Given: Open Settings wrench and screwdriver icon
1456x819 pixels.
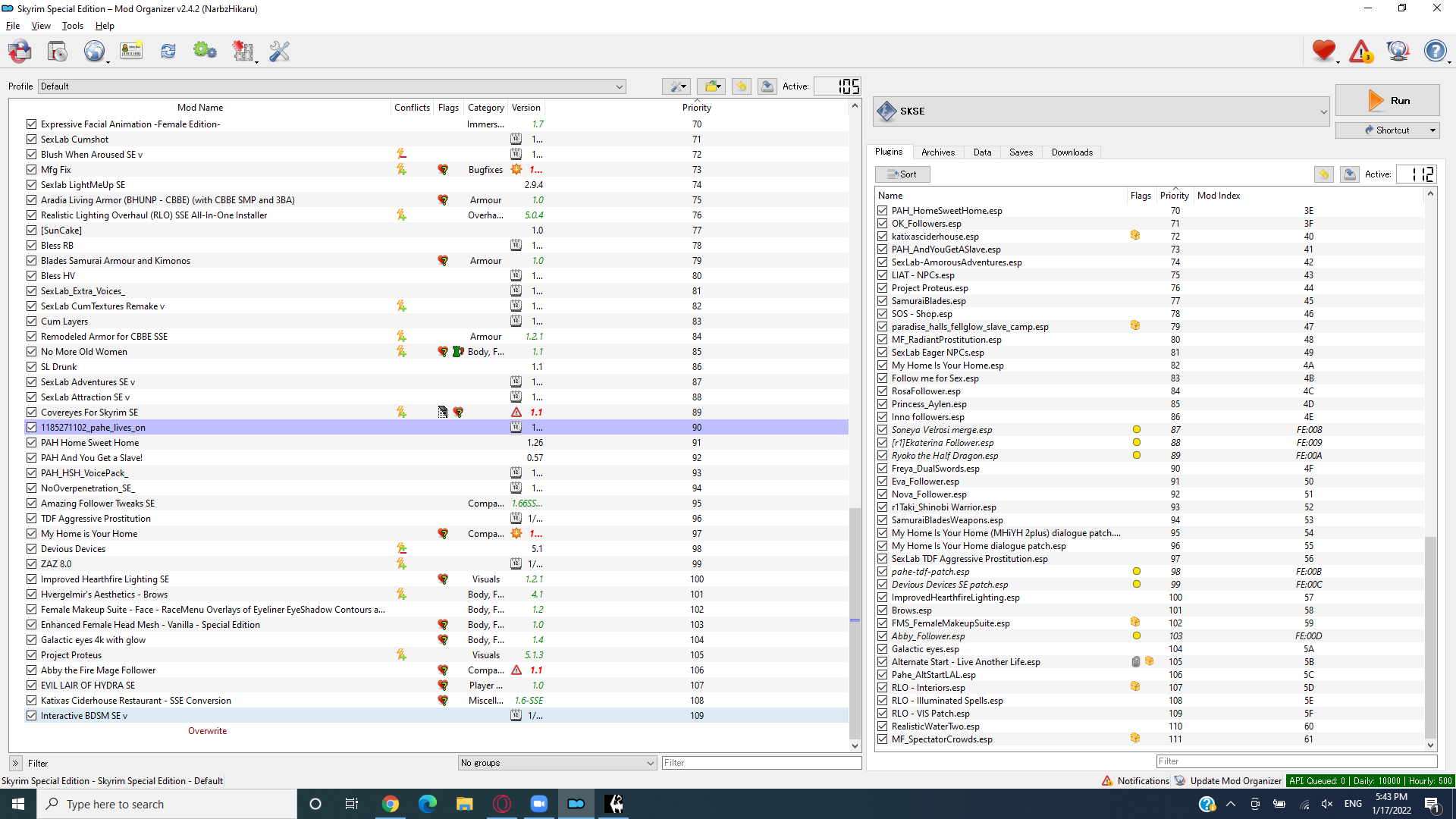Looking at the screenshot, I should (x=280, y=52).
